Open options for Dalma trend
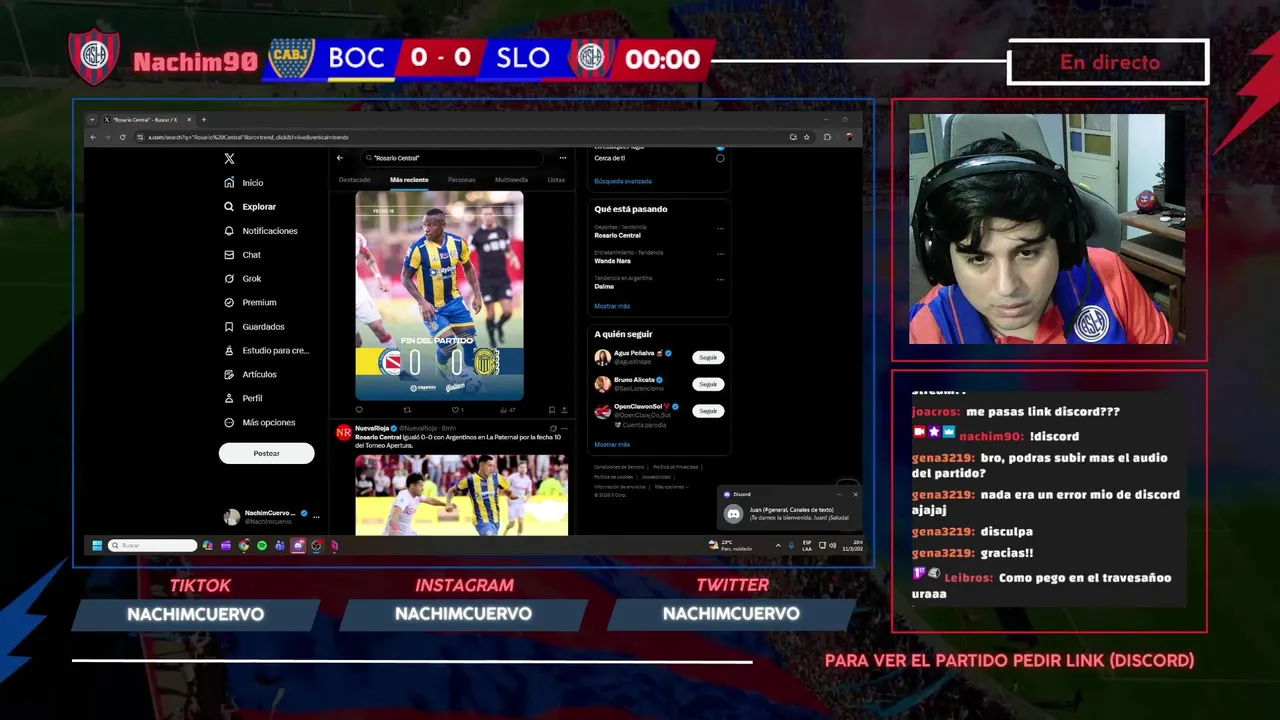The width and height of the screenshot is (1280, 720). pos(720,280)
